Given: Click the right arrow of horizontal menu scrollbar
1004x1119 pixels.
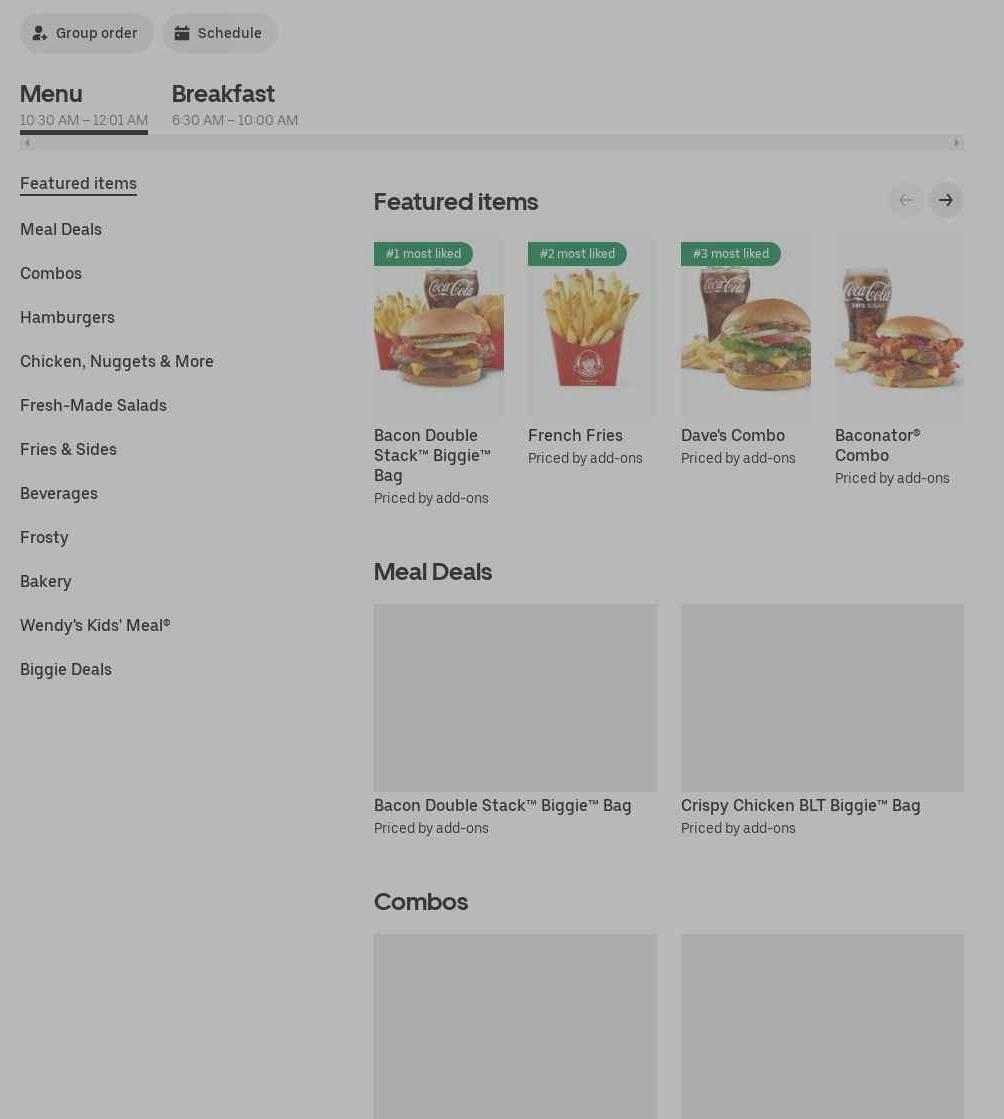Looking at the screenshot, I should coord(956,143).
